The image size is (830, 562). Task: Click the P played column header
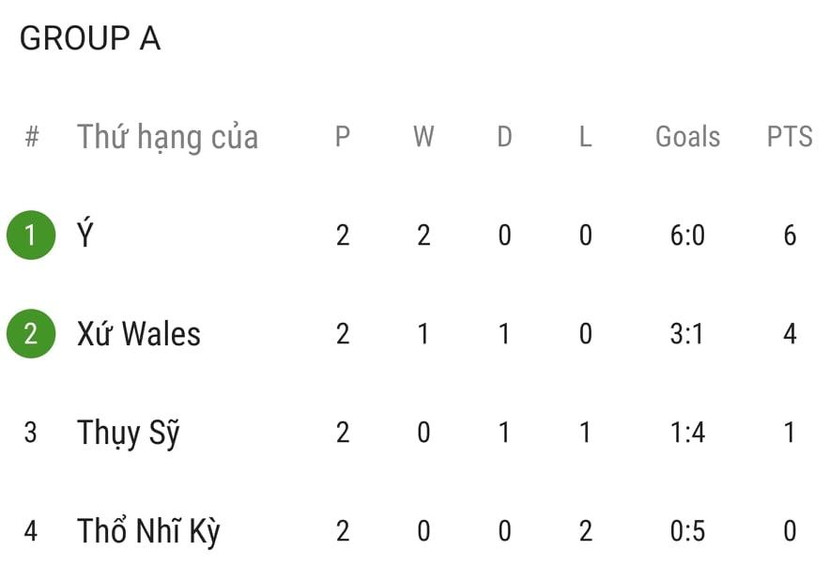pyautogui.click(x=342, y=137)
